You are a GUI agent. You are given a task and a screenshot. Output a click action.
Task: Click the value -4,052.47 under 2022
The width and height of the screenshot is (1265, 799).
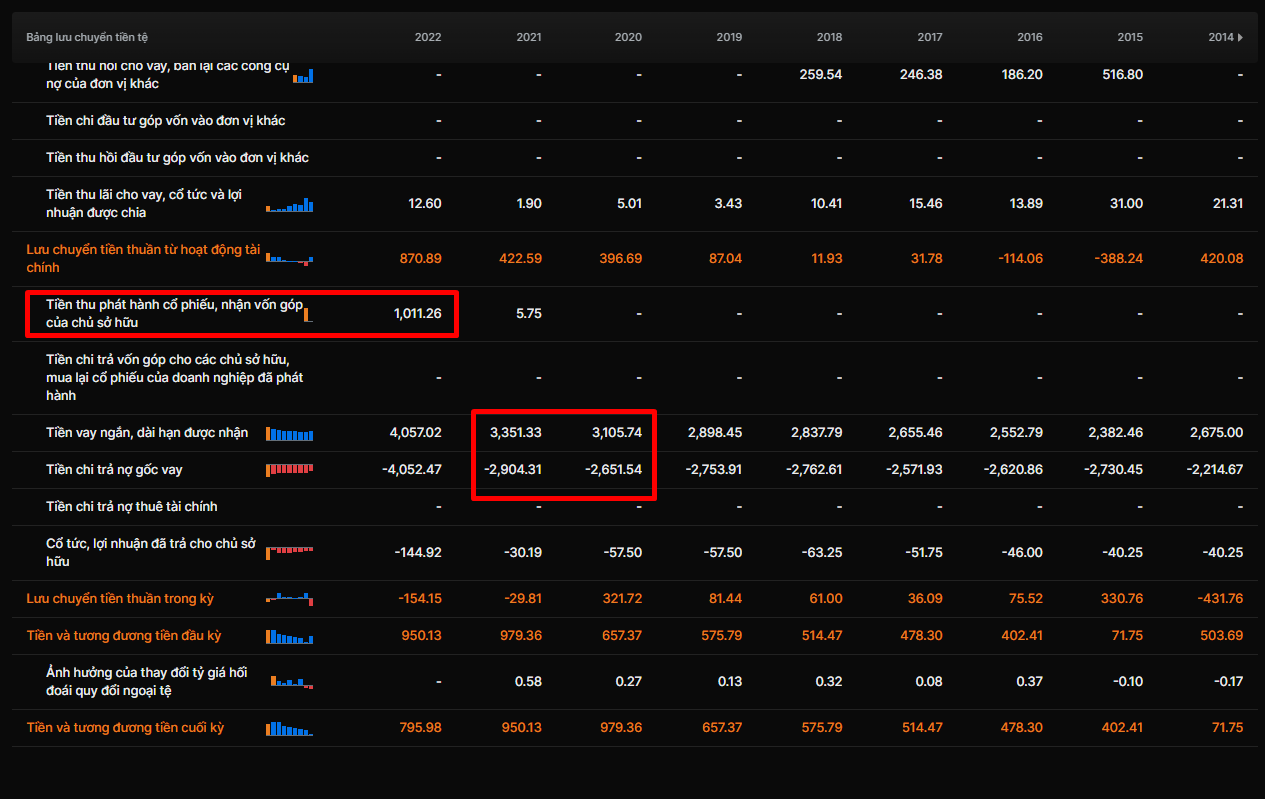click(412, 470)
